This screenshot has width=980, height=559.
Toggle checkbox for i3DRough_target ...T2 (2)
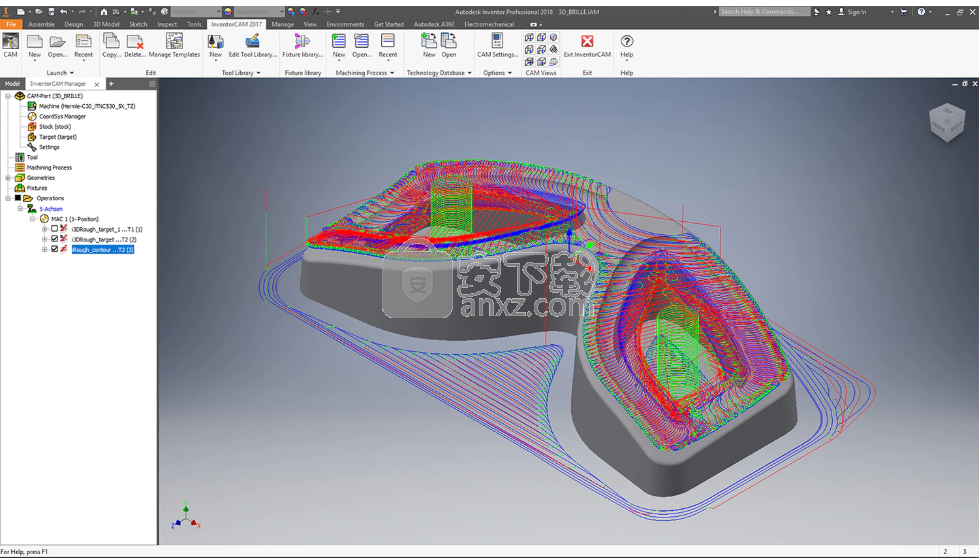coord(54,239)
